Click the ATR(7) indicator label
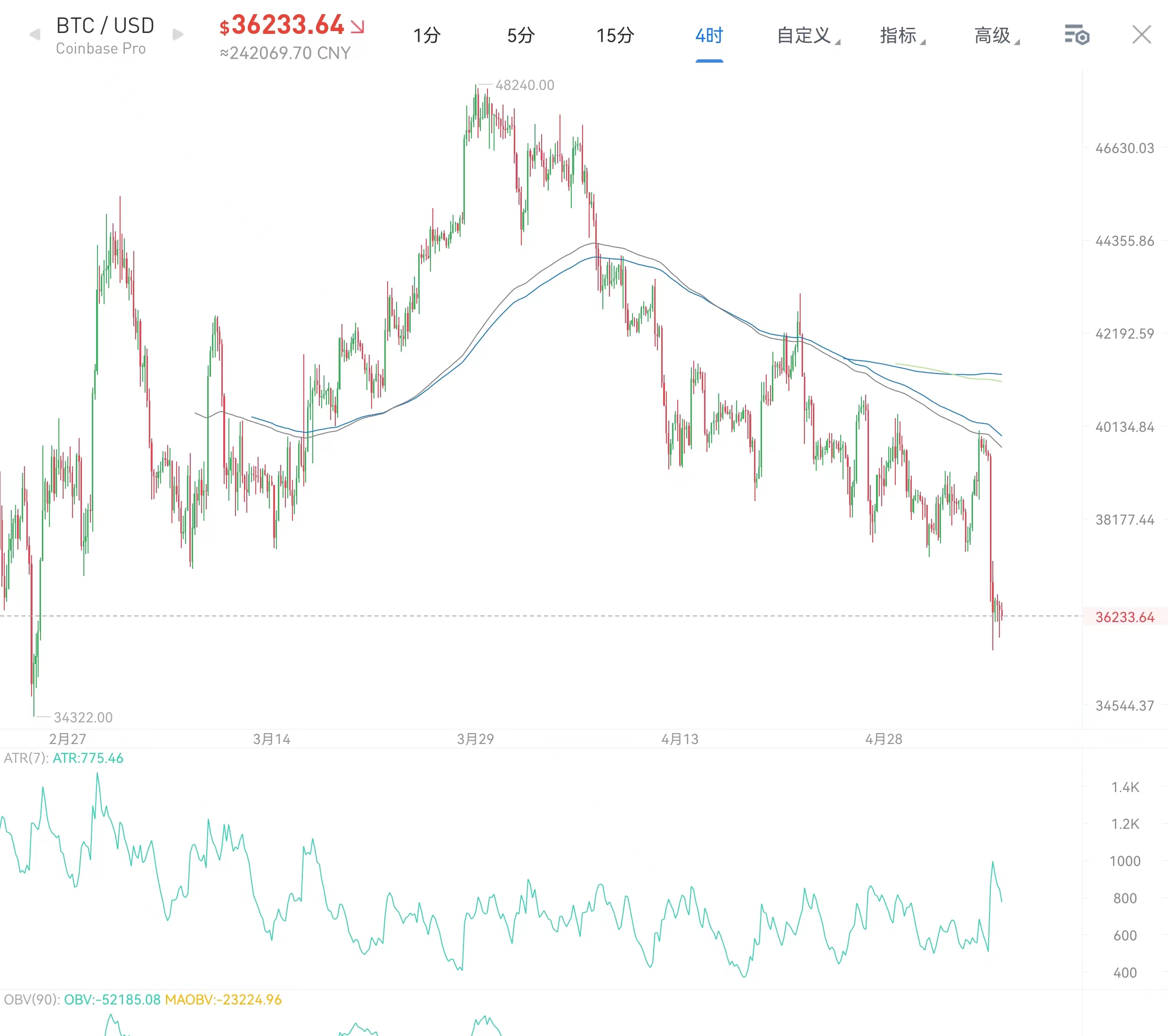Viewport: 1168px width, 1036px height. [x=26, y=758]
